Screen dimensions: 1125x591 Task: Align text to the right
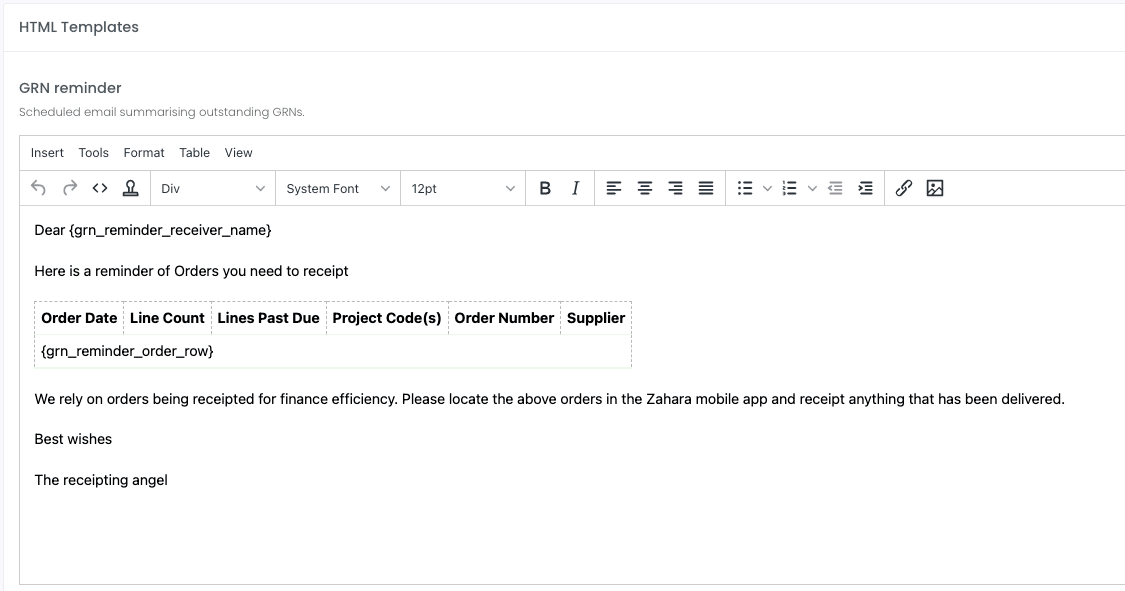[x=675, y=188]
